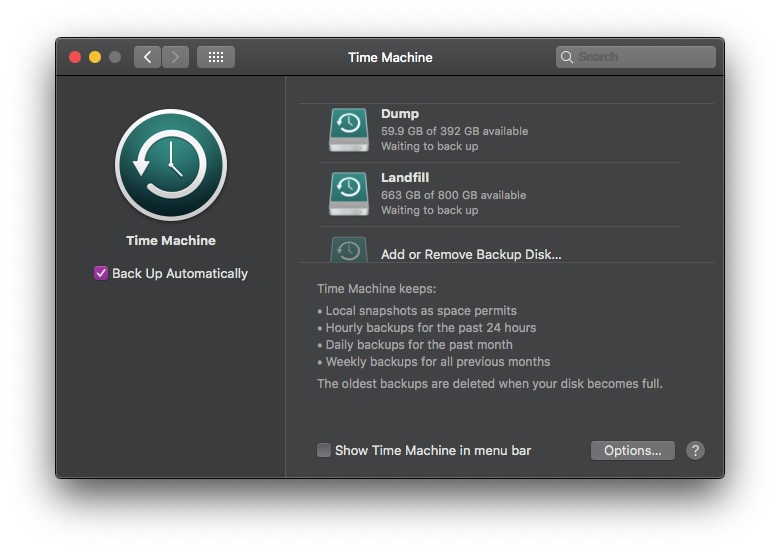Open the Options... dialog
Image resolution: width=780 pixels, height=552 pixels.
tap(633, 451)
